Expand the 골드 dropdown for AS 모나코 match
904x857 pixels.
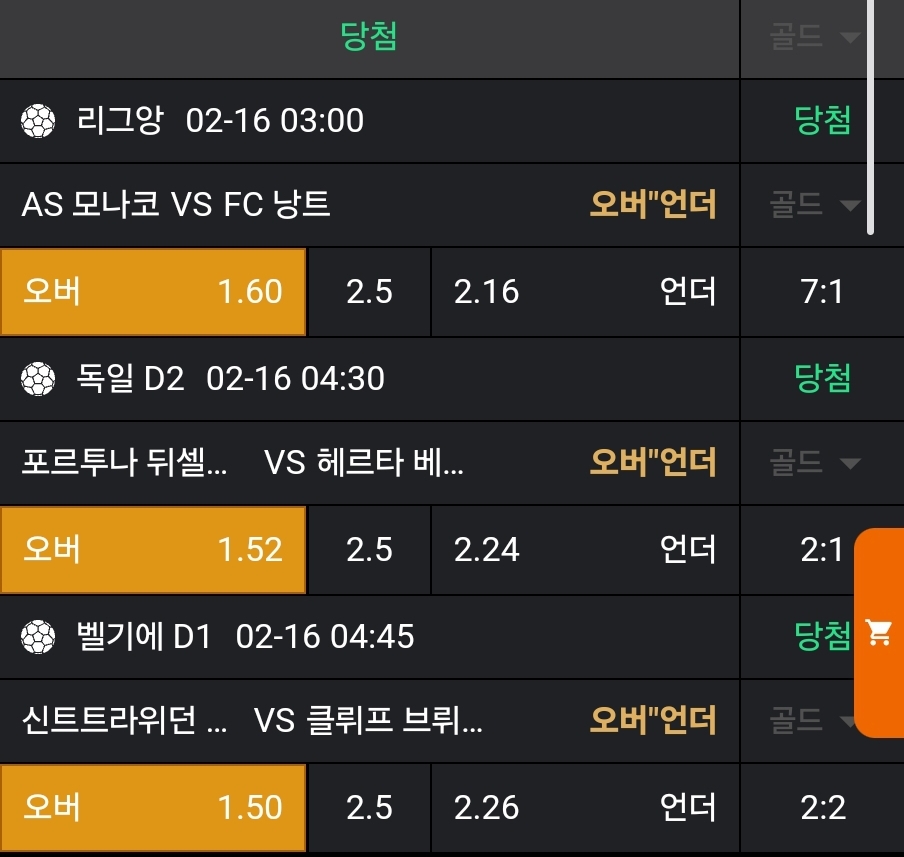[814, 205]
